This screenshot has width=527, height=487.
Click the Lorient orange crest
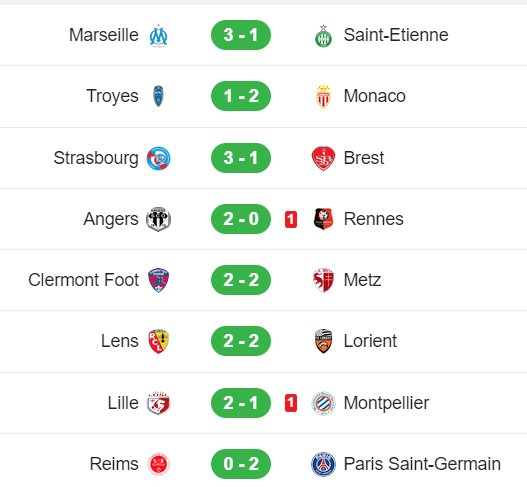coord(323,341)
